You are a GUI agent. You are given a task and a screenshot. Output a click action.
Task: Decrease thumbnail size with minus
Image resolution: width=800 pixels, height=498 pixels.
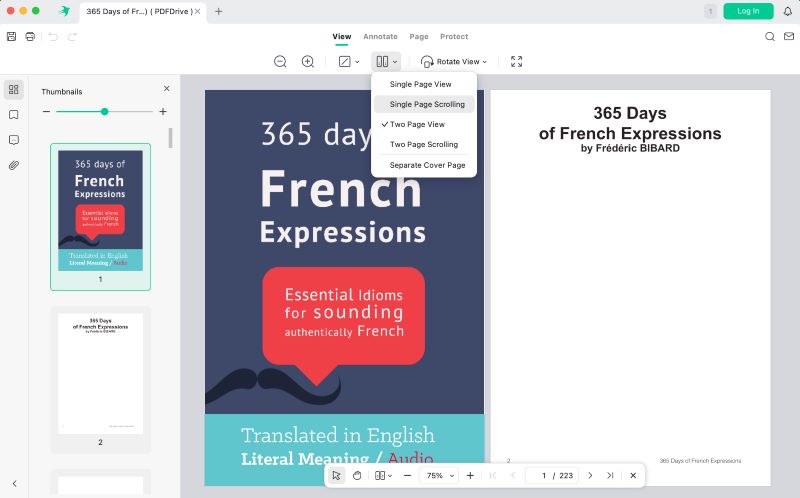tap(46, 111)
